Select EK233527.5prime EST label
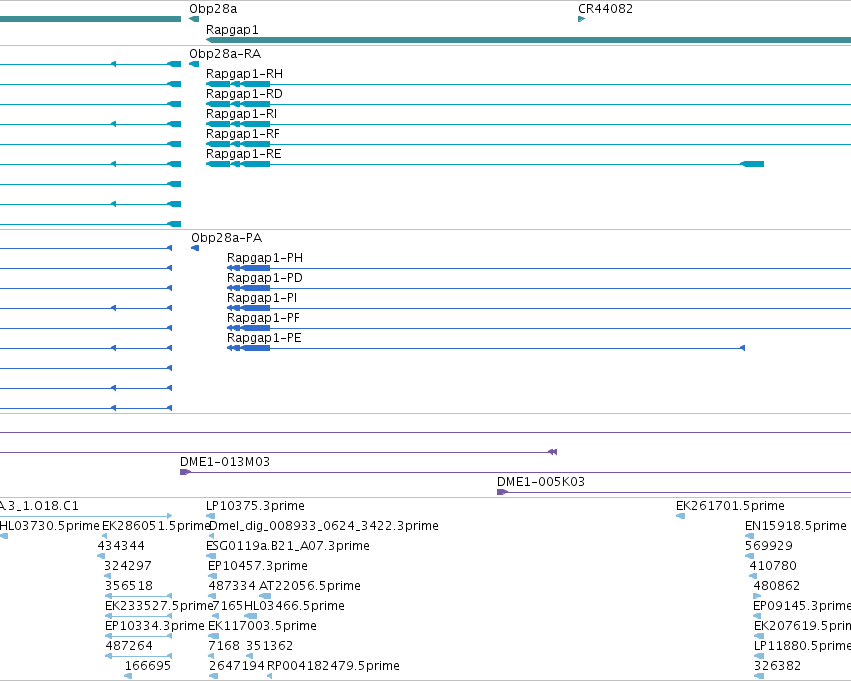 pos(158,606)
